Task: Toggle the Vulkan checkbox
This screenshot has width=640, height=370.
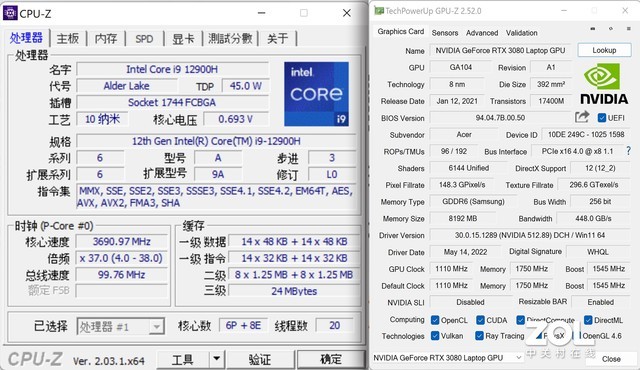Action: (435, 336)
